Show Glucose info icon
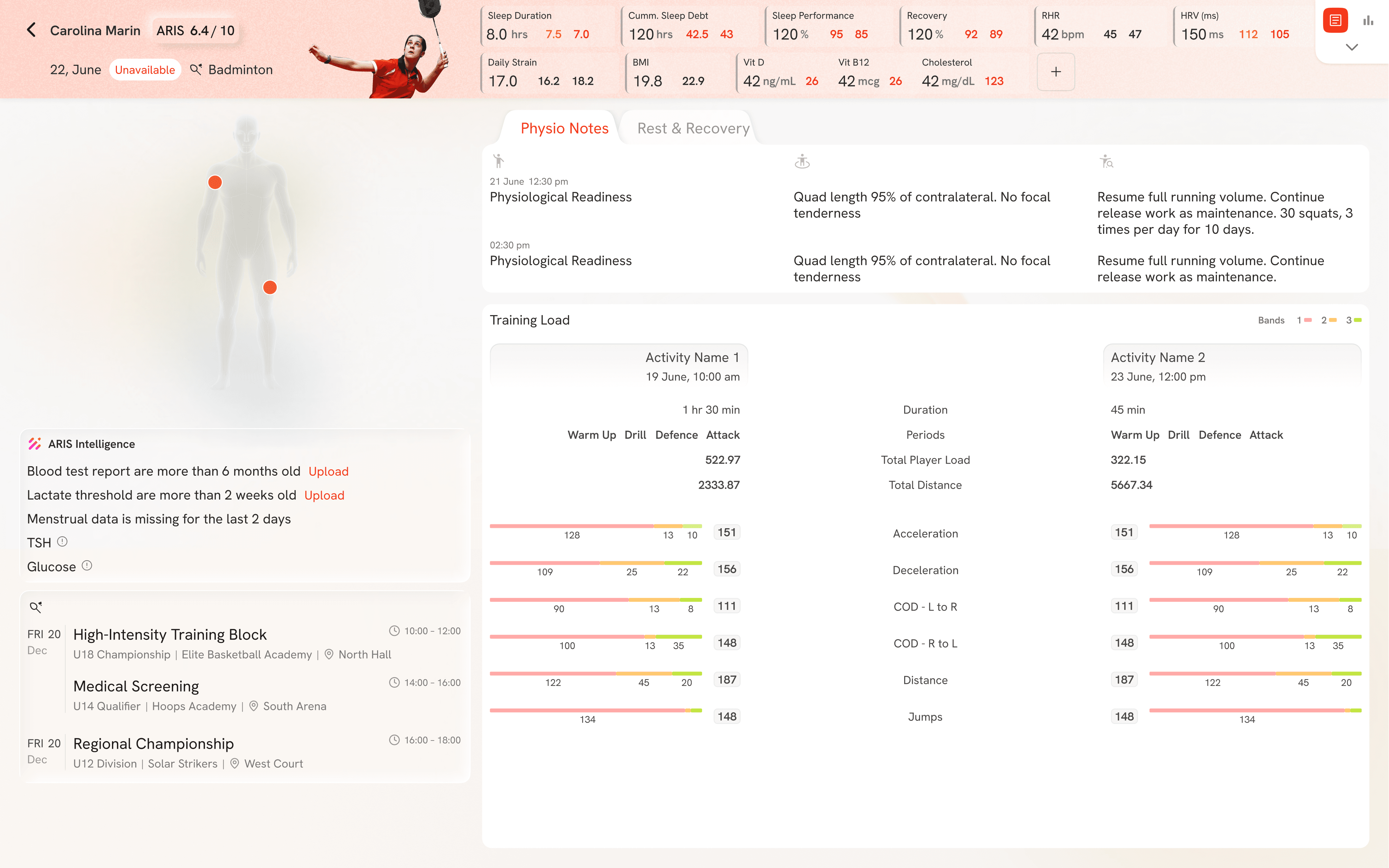 [x=87, y=566]
